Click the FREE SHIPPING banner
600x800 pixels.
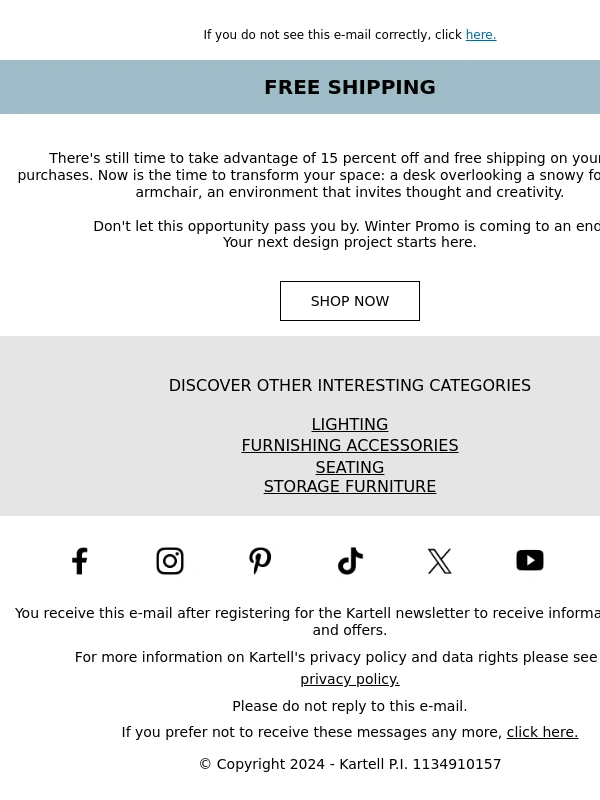pyautogui.click(x=300, y=87)
